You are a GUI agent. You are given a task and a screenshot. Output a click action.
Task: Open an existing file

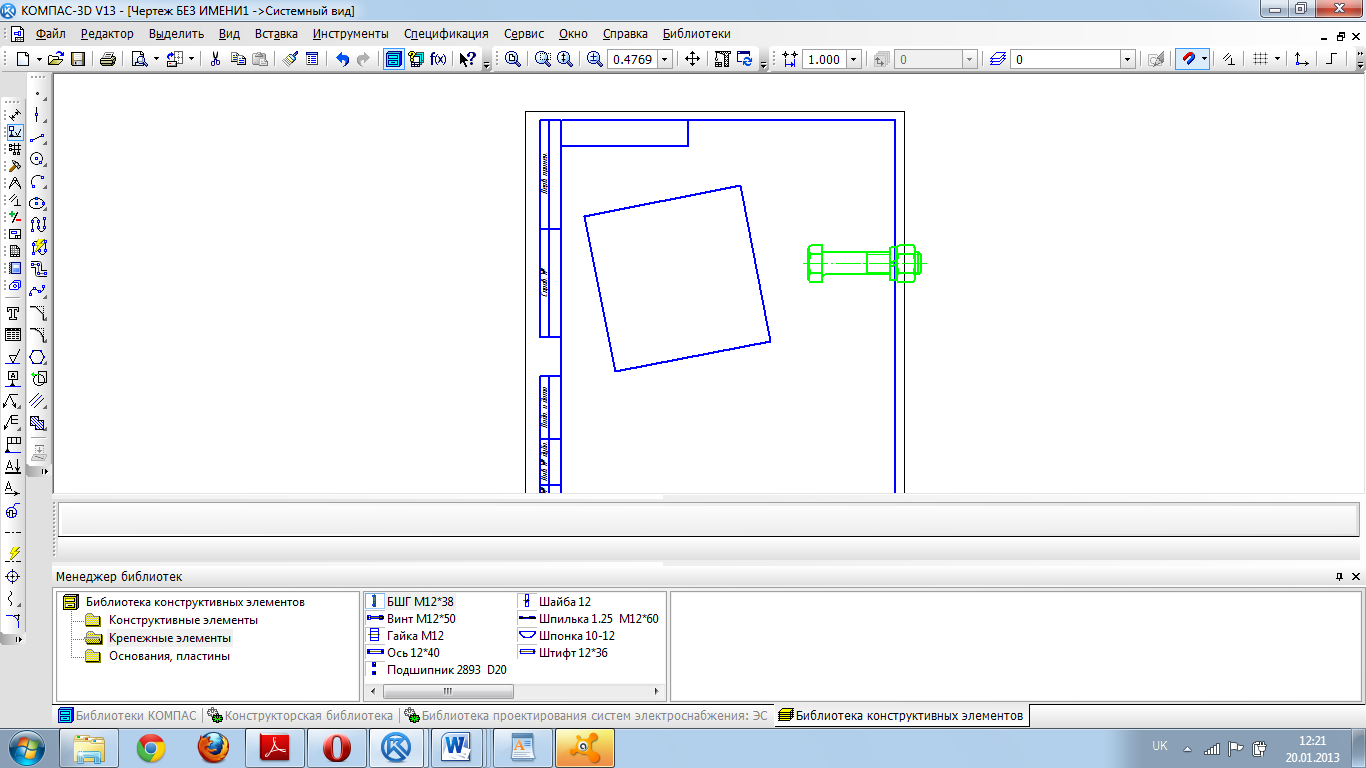(x=56, y=59)
